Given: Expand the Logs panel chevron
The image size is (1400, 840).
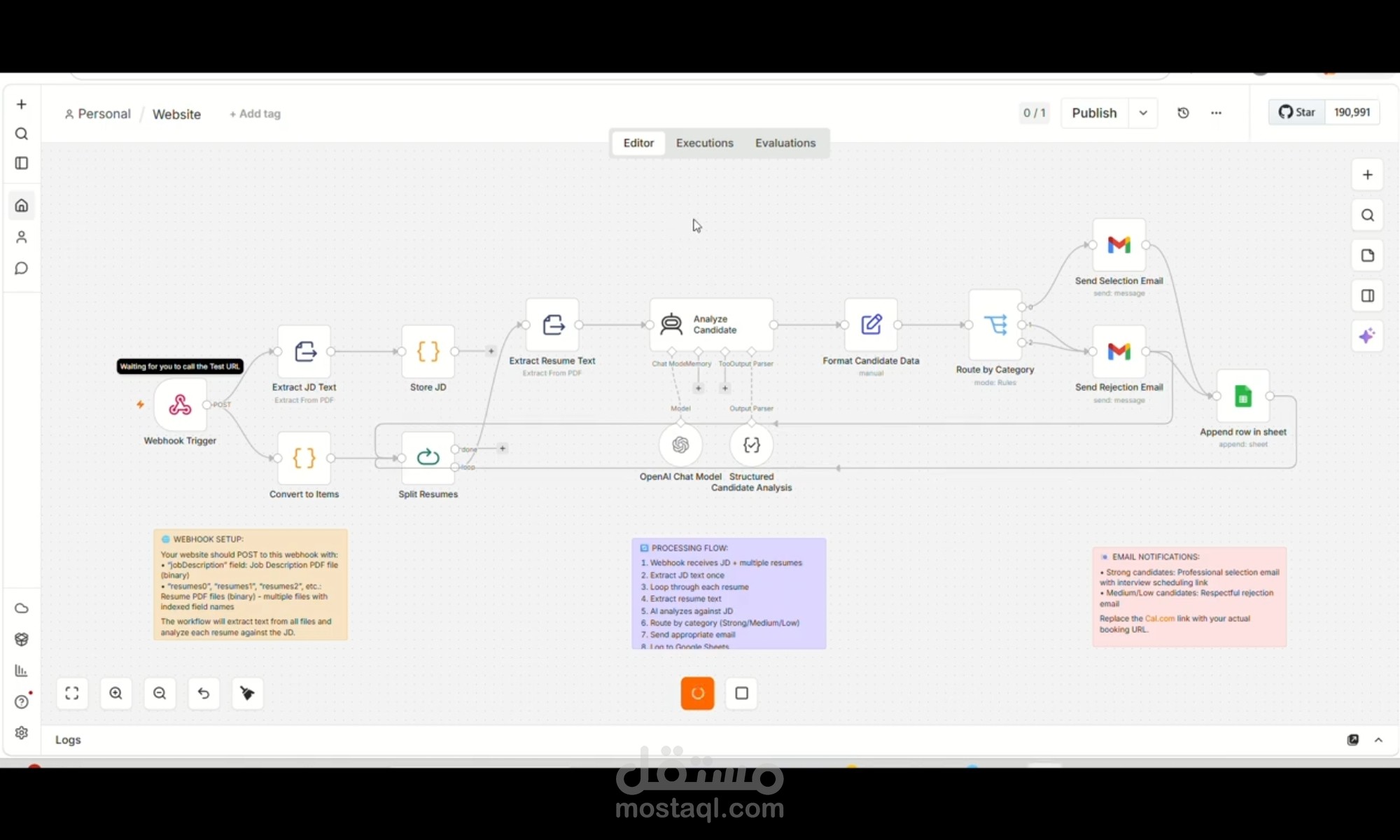Looking at the screenshot, I should [1378, 740].
